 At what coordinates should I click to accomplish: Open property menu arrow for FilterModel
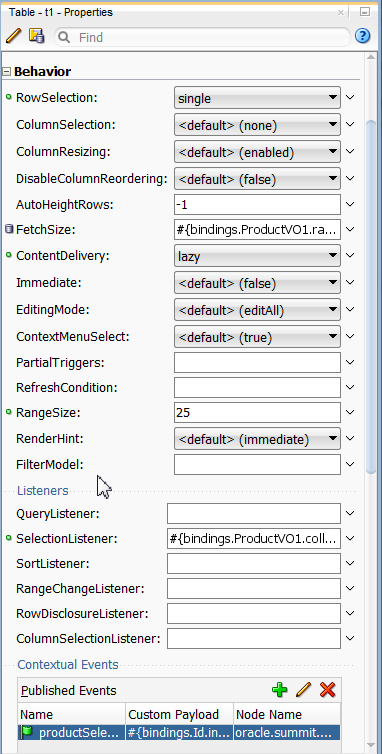(350, 464)
